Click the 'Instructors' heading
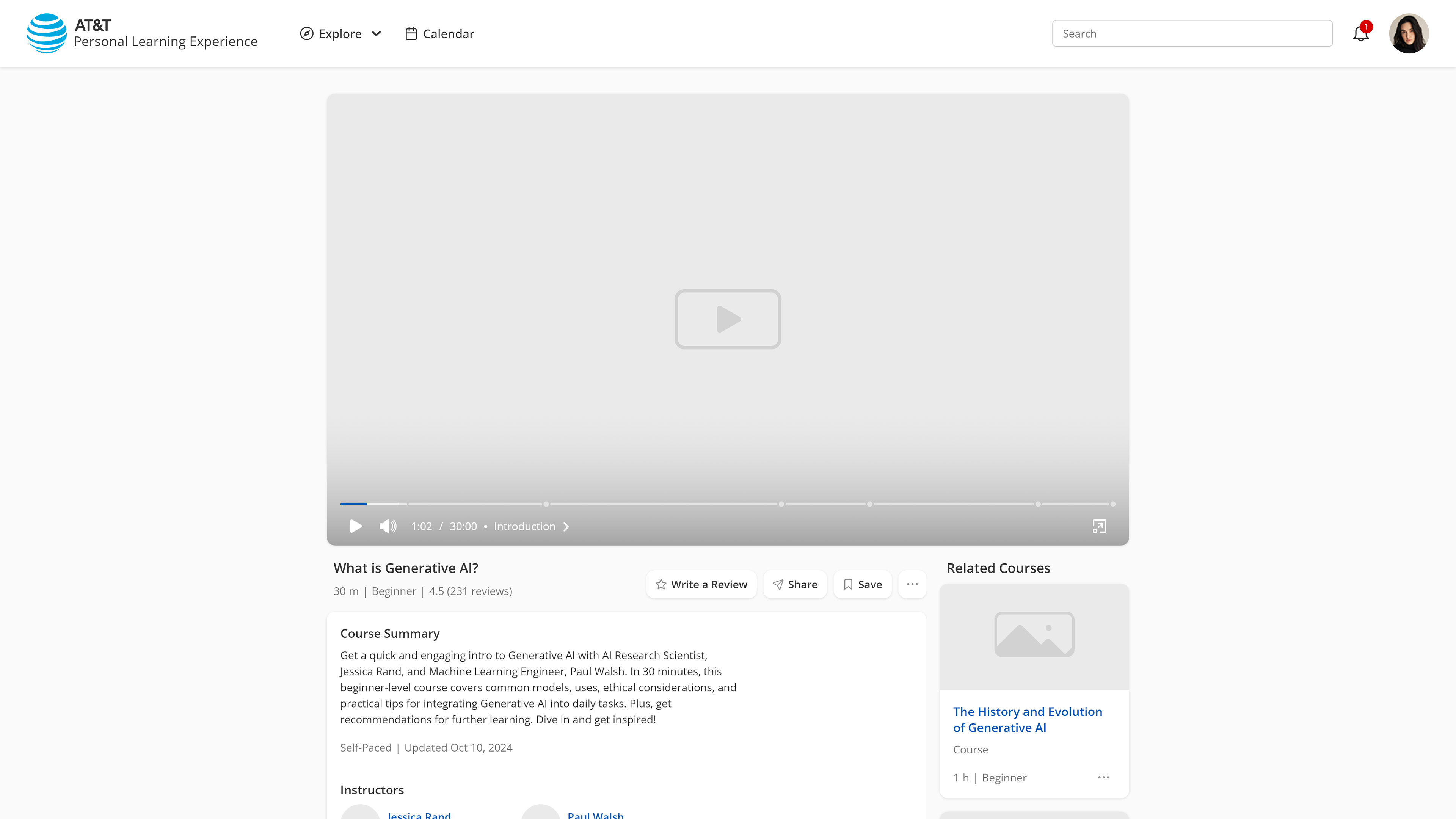The width and height of the screenshot is (1456, 819). [372, 789]
